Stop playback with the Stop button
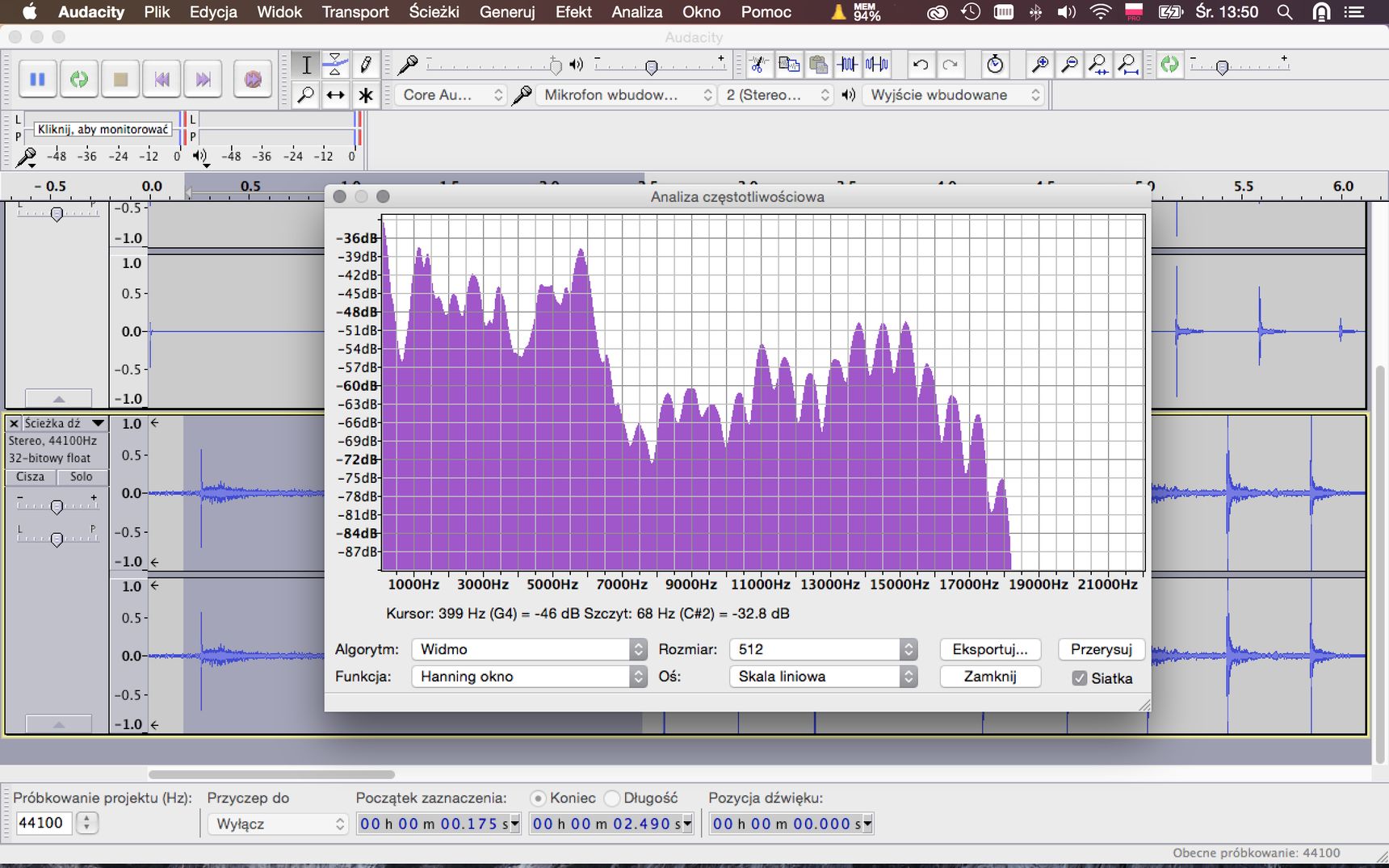The image size is (1389, 868). [x=120, y=79]
